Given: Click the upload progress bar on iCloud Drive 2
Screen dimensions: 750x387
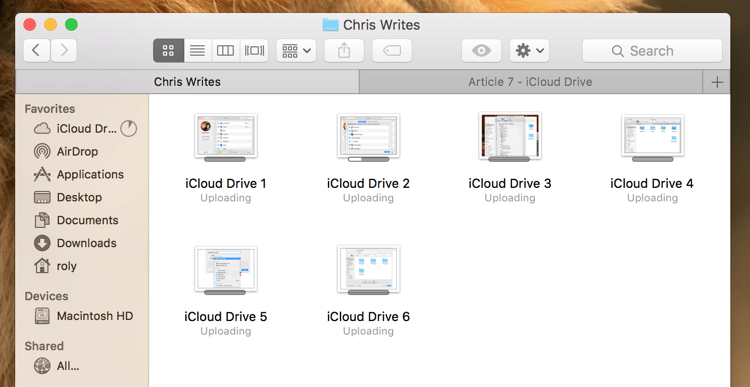Looking at the screenshot, I should [x=368, y=159].
